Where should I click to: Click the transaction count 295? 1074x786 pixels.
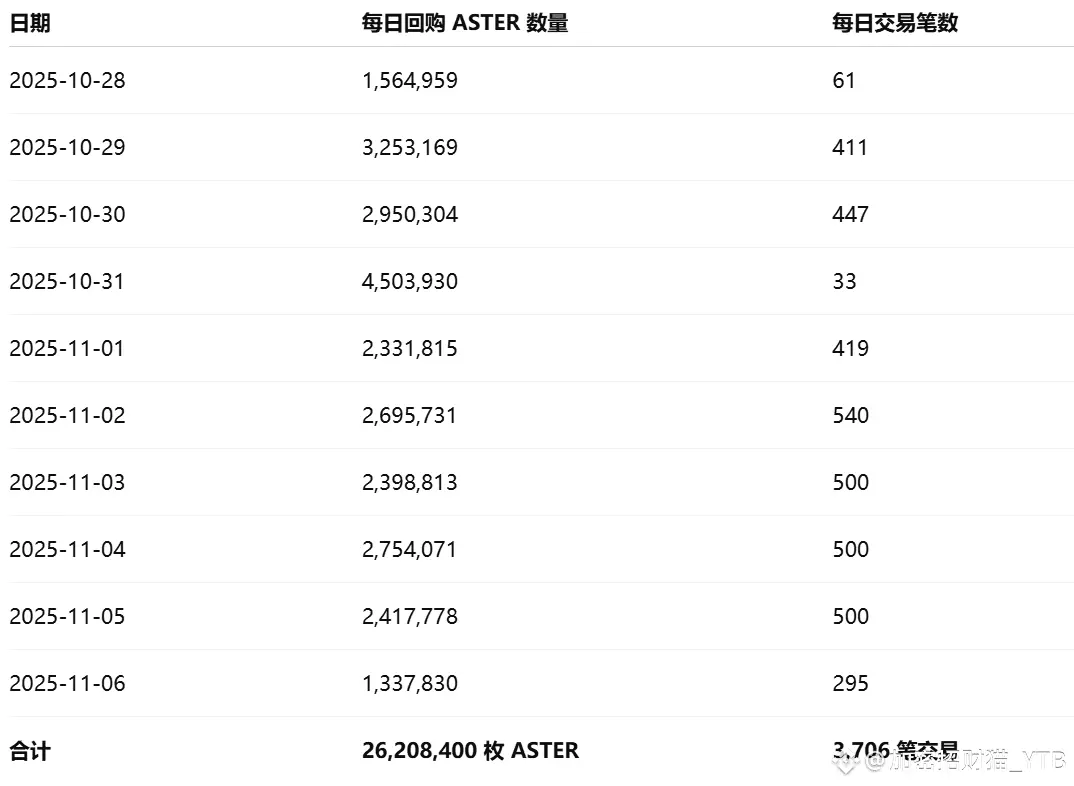pyautogui.click(x=850, y=683)
